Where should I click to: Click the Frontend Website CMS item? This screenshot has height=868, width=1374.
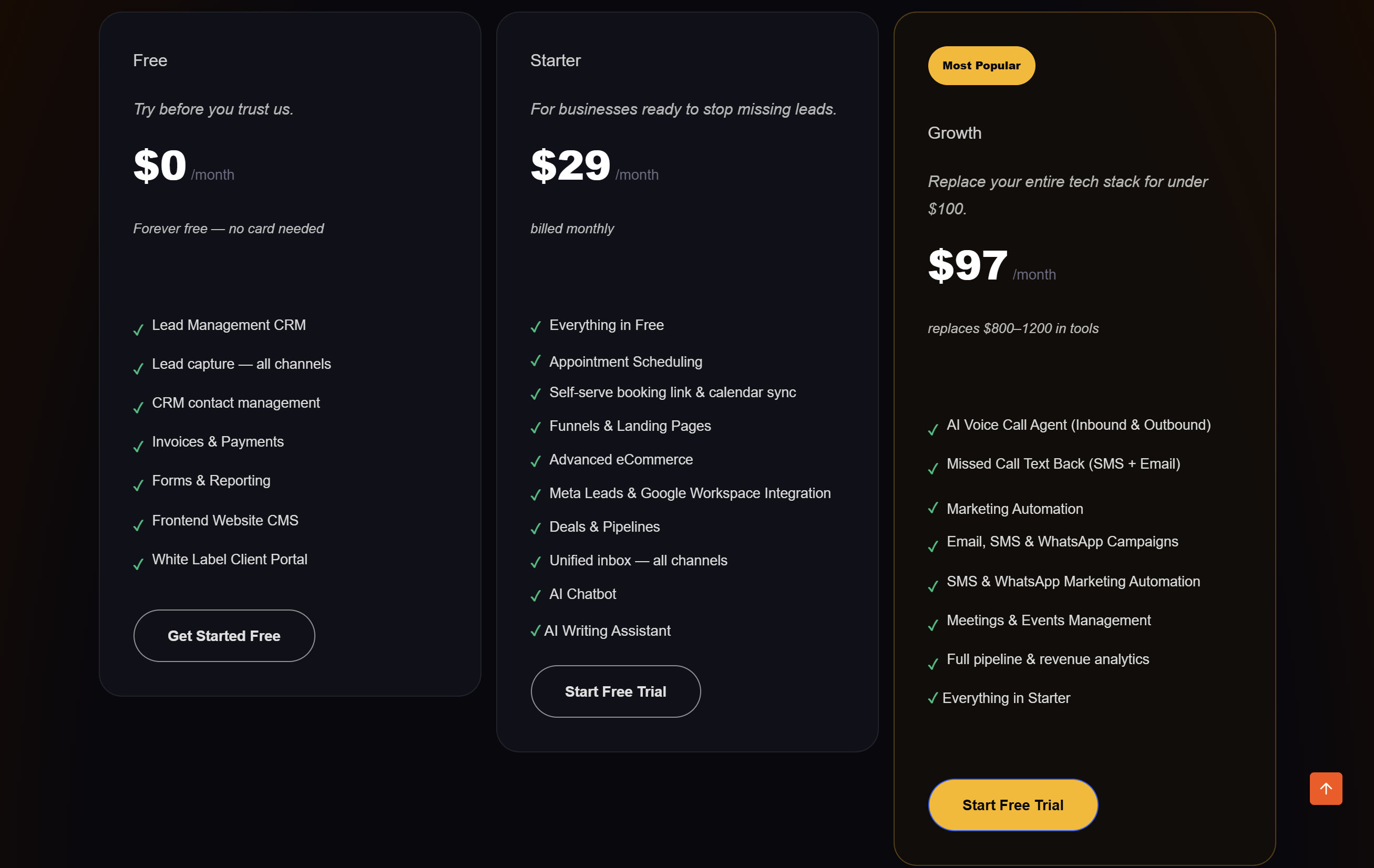225,520
